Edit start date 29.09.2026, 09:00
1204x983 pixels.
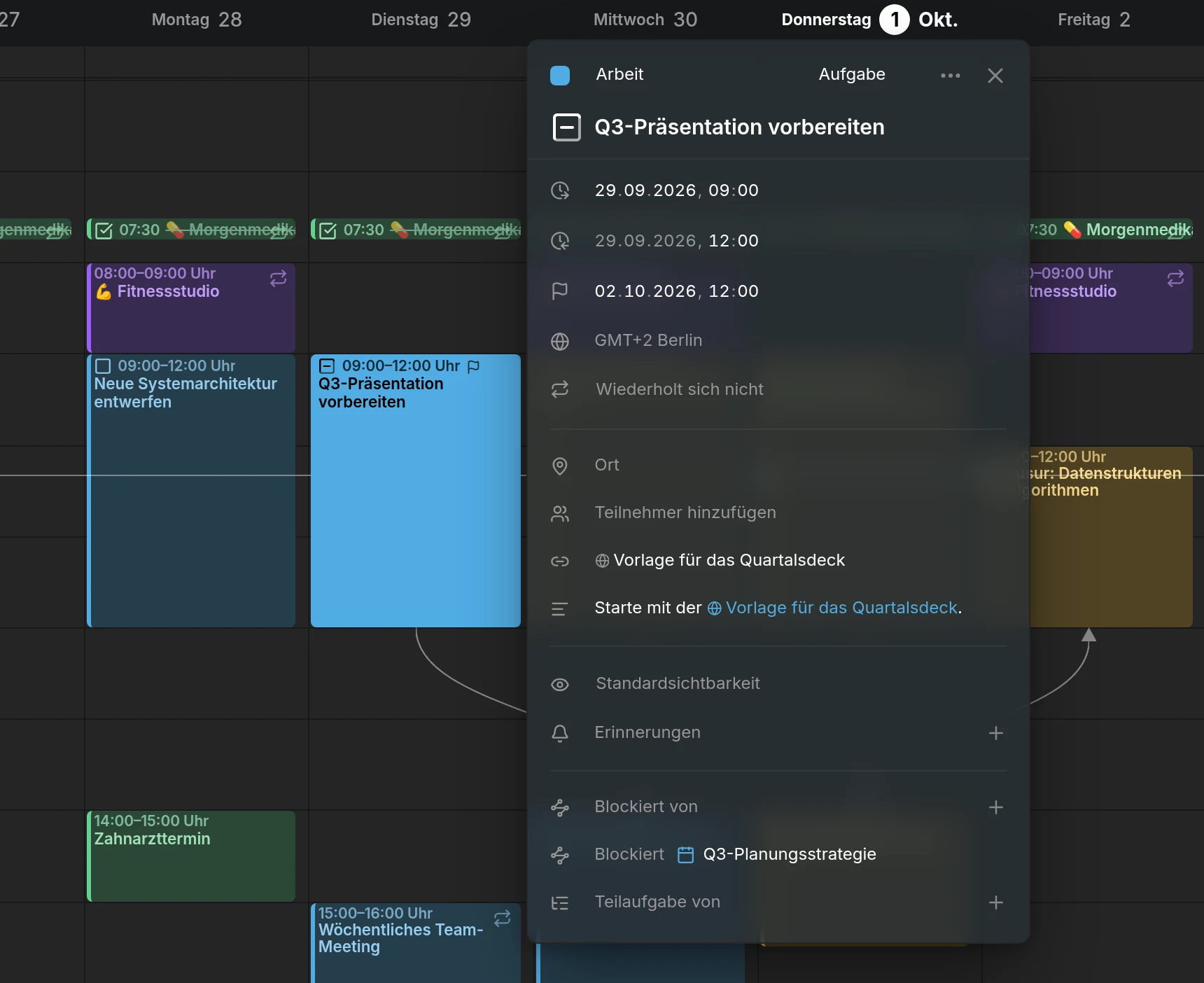tap(677, 190)
